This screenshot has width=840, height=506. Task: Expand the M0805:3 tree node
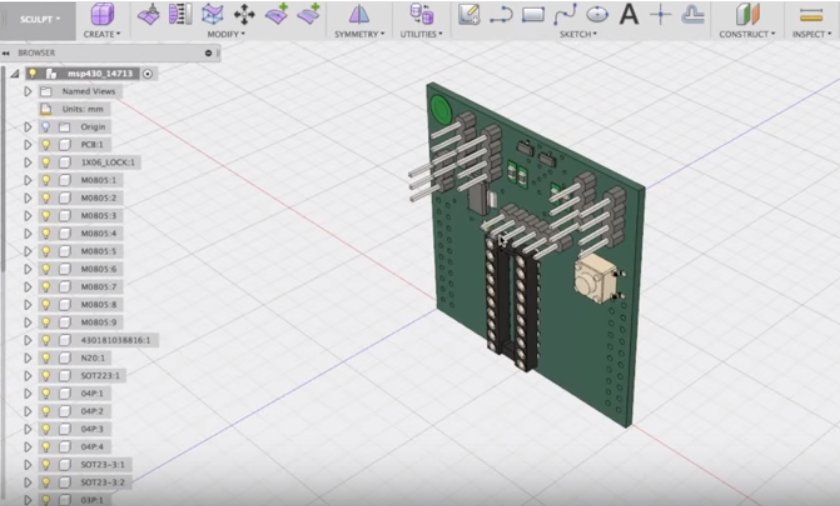tap(28, 216)
